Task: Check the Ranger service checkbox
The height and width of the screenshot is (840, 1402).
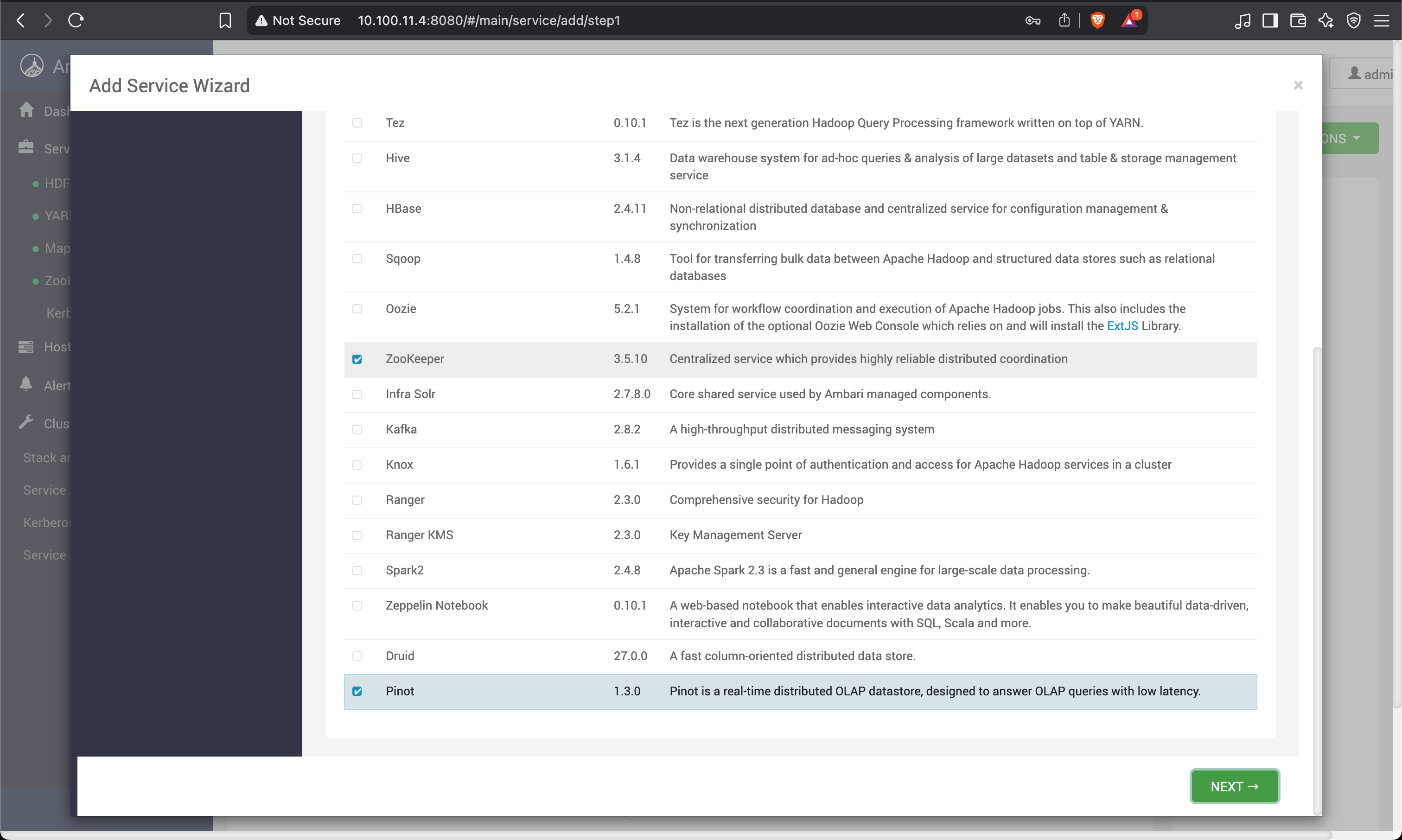Action: tap(357, 500)
